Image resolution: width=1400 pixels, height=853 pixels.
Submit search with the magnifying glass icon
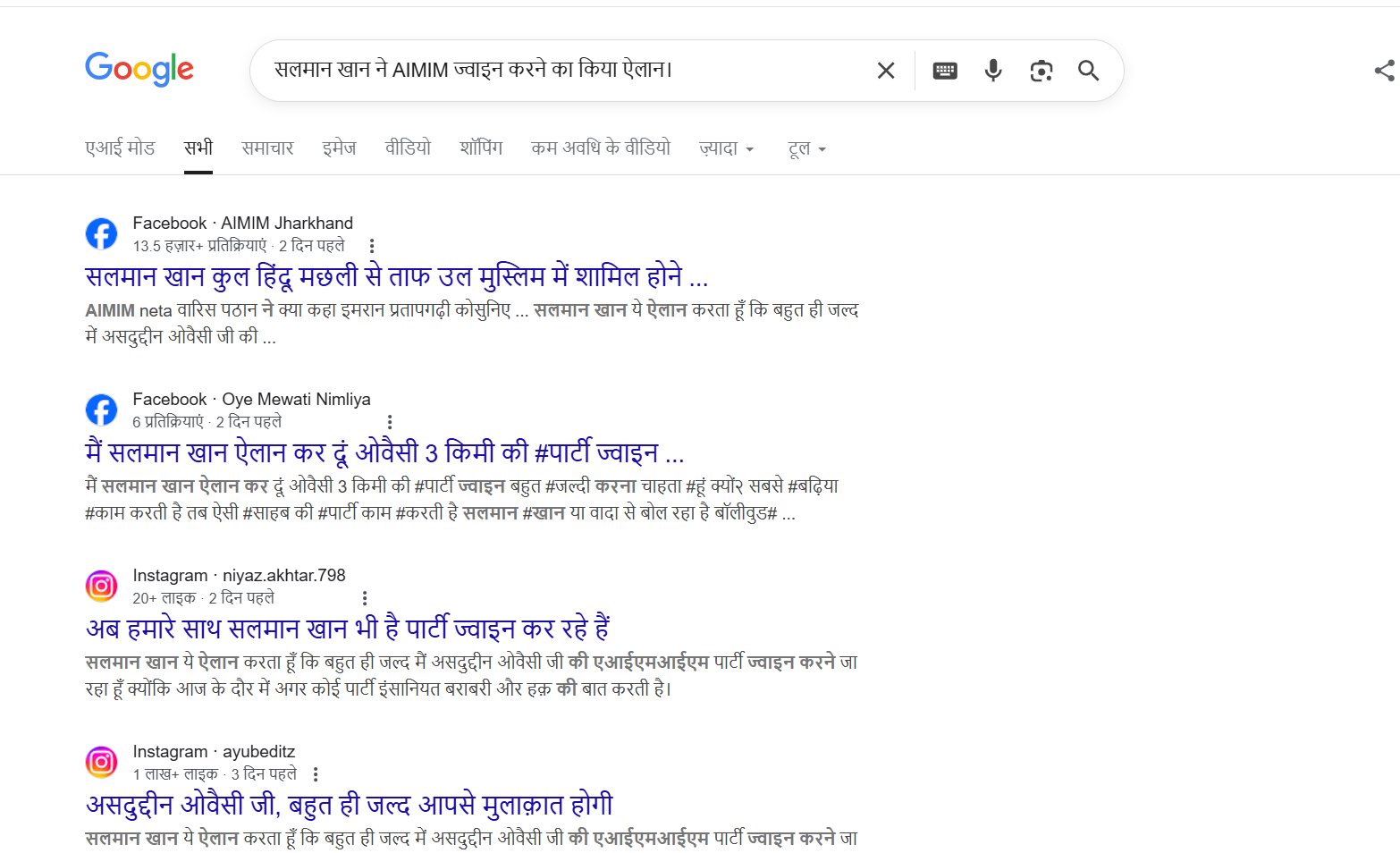(x=1088, y=71)
